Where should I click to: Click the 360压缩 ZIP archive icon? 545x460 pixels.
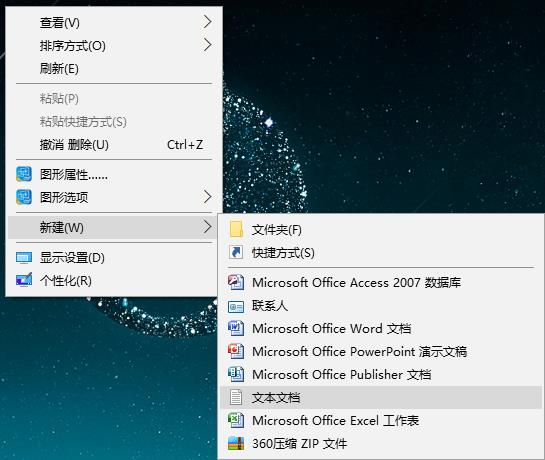(236, 443)
